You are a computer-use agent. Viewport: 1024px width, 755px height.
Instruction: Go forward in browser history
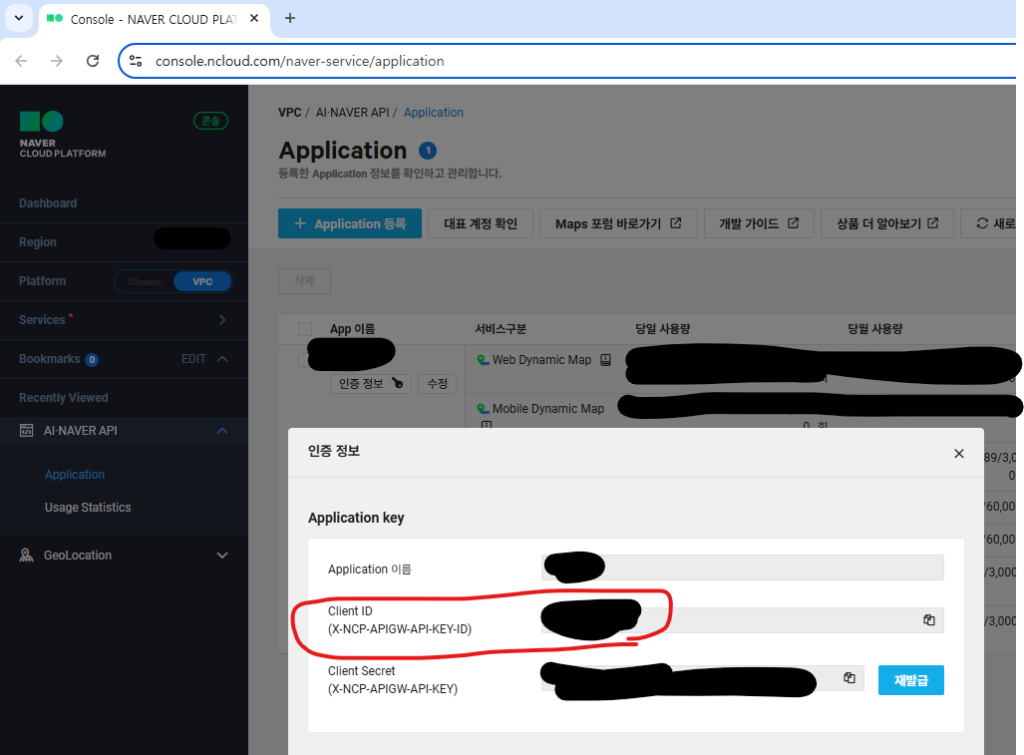point(57,61)
